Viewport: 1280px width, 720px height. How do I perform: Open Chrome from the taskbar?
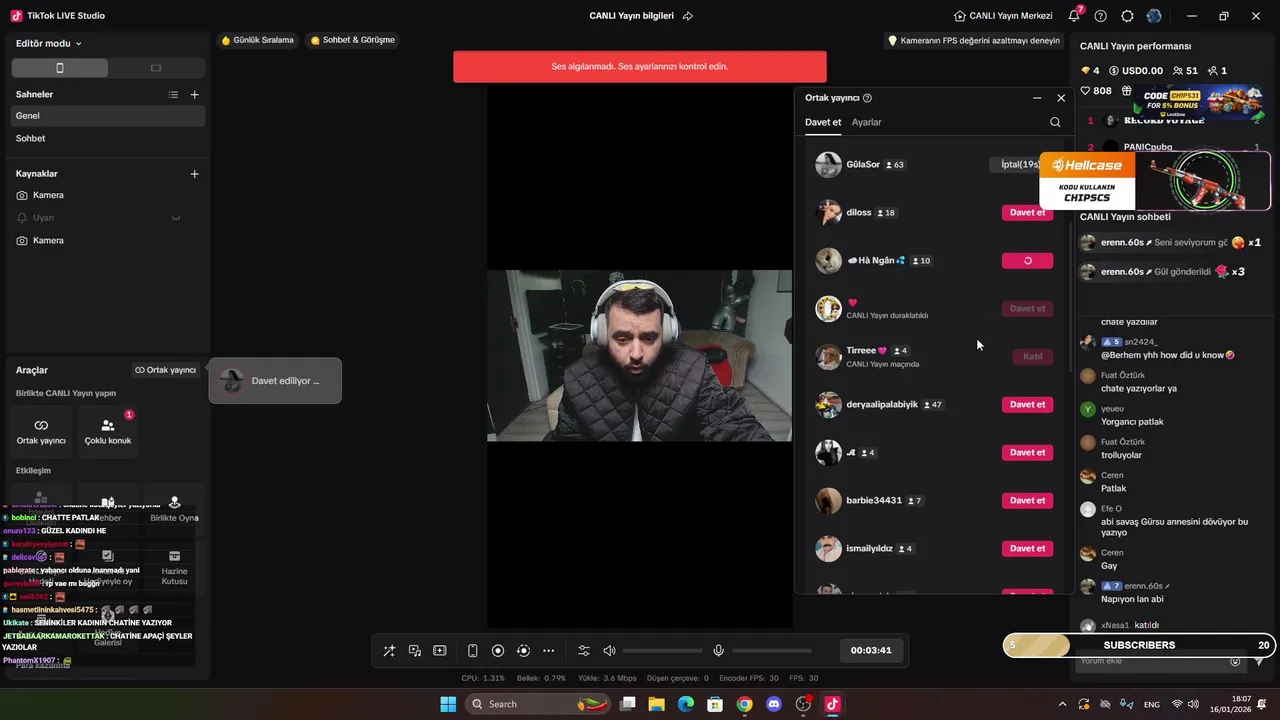(x=744, y=704)
